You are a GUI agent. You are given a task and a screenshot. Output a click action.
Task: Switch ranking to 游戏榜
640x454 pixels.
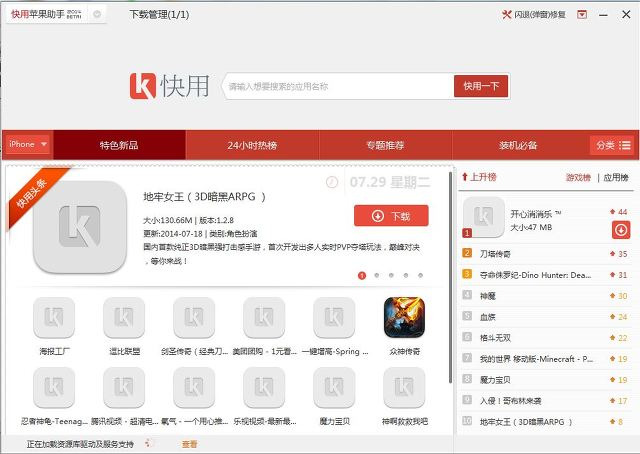[x=578, y=178]
